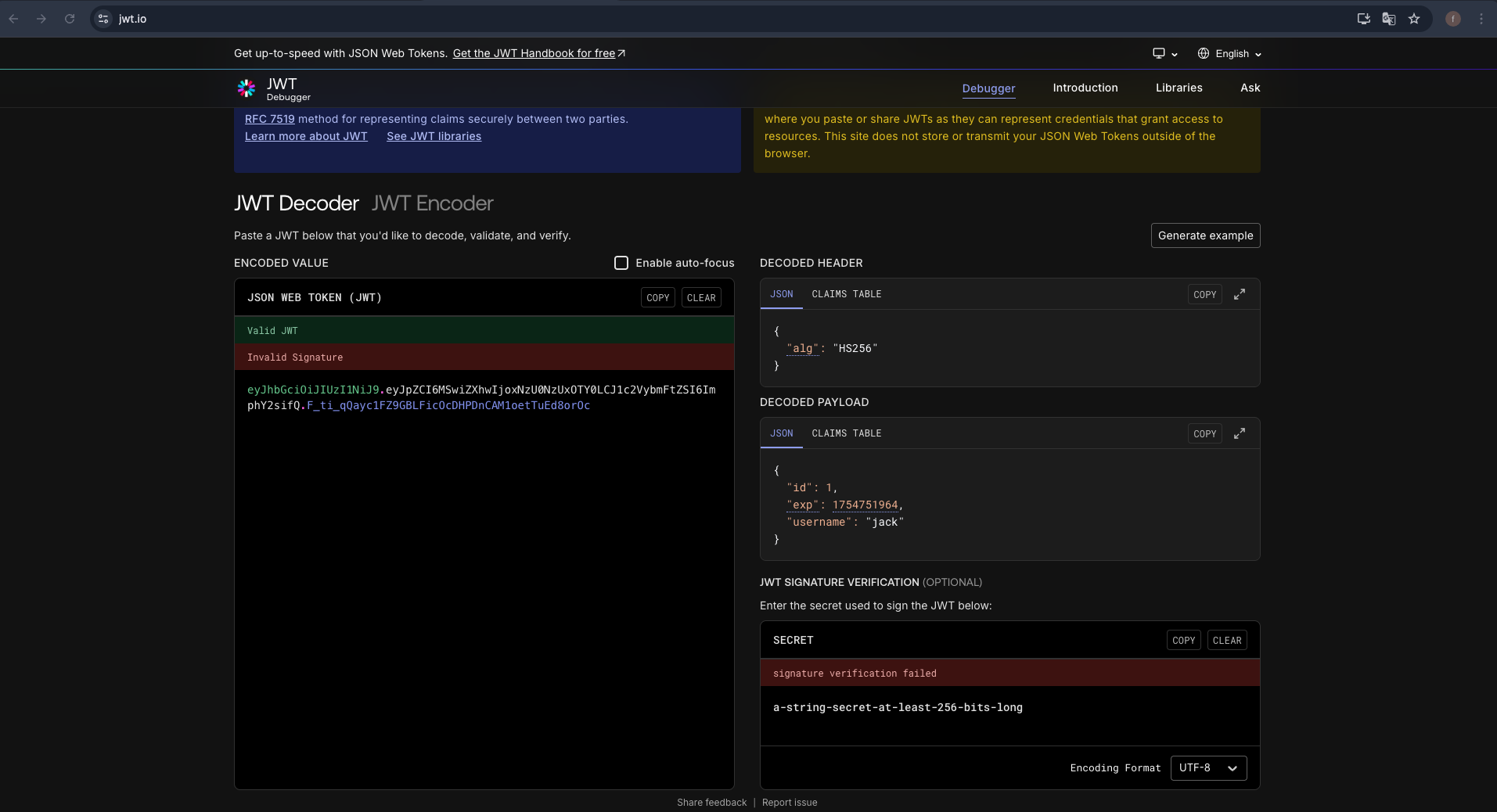Viewport: 1497px width, 812px height.
Task: Open the Ask nav item
Action: coord(1250,88)
